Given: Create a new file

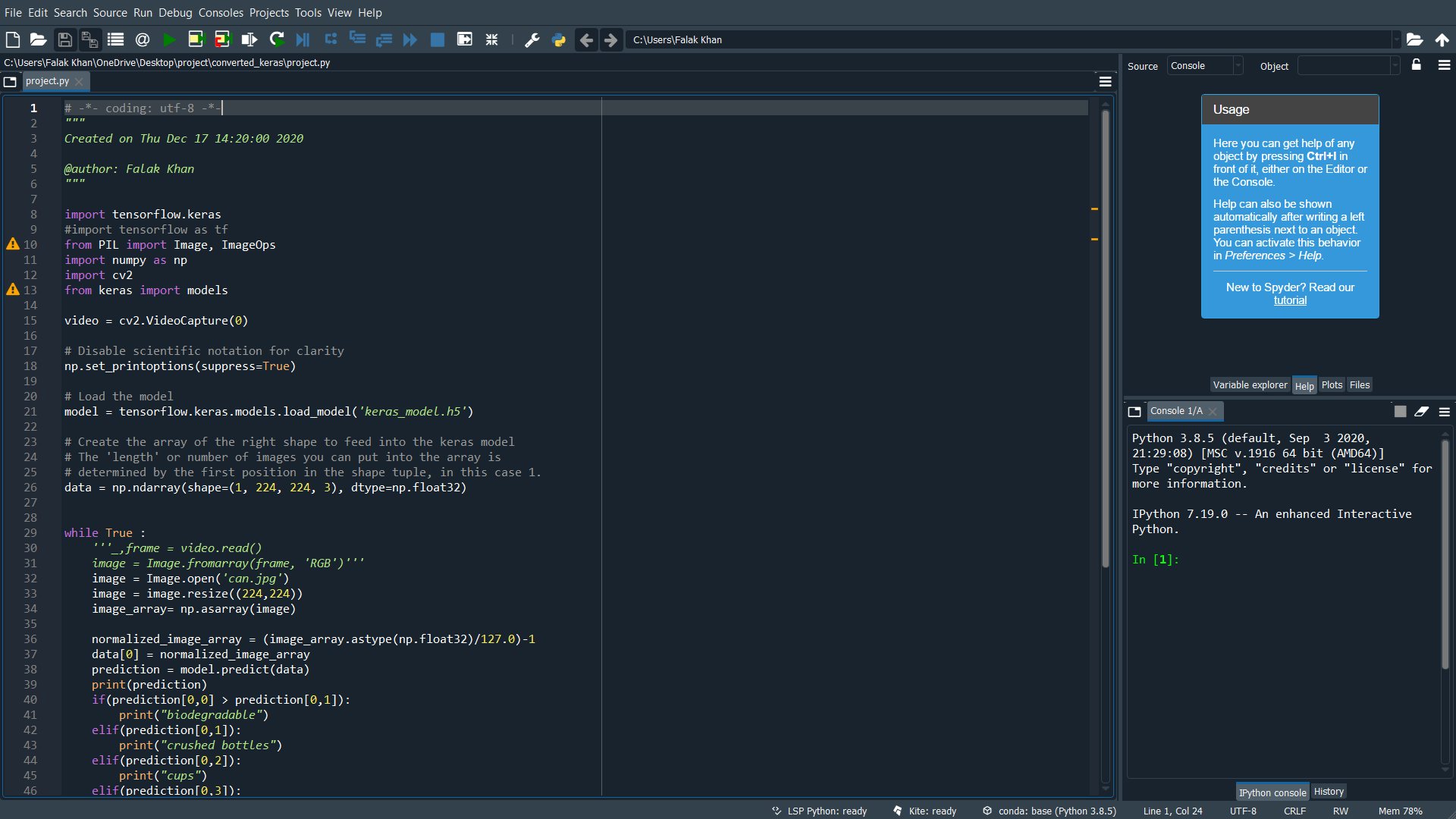Looking at the screenshot, I should (12, 39).
